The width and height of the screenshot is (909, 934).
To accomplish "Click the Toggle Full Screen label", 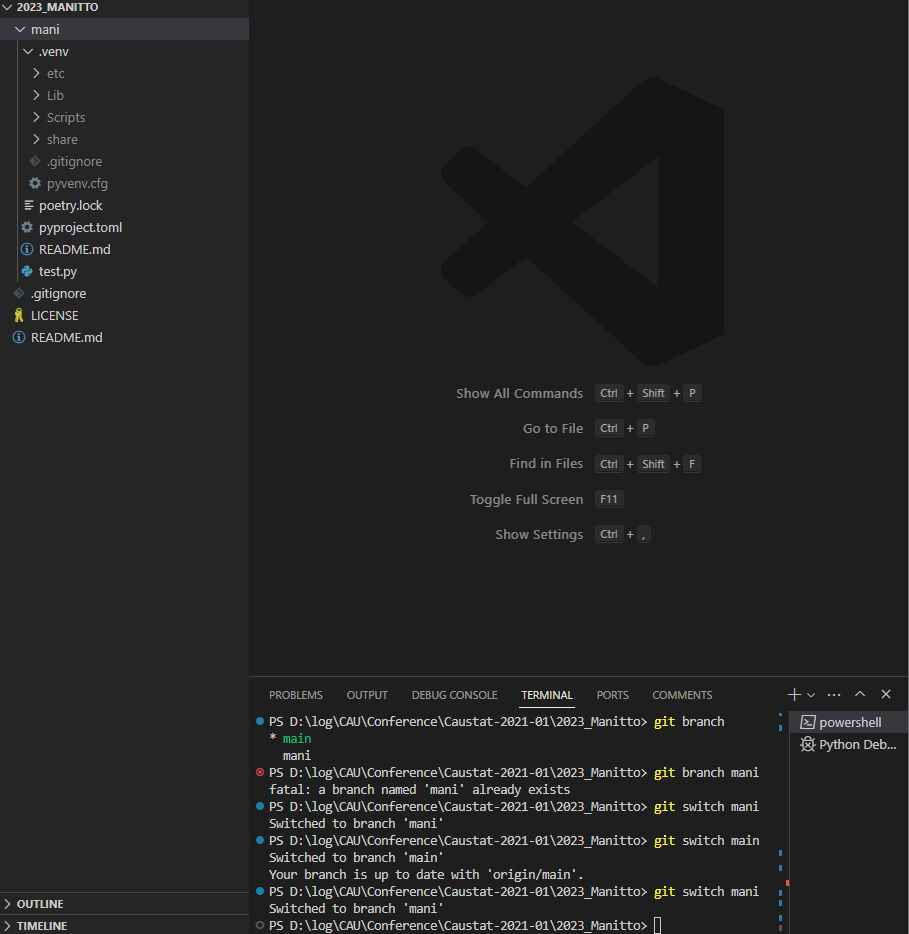I will (x=527, y=499).
